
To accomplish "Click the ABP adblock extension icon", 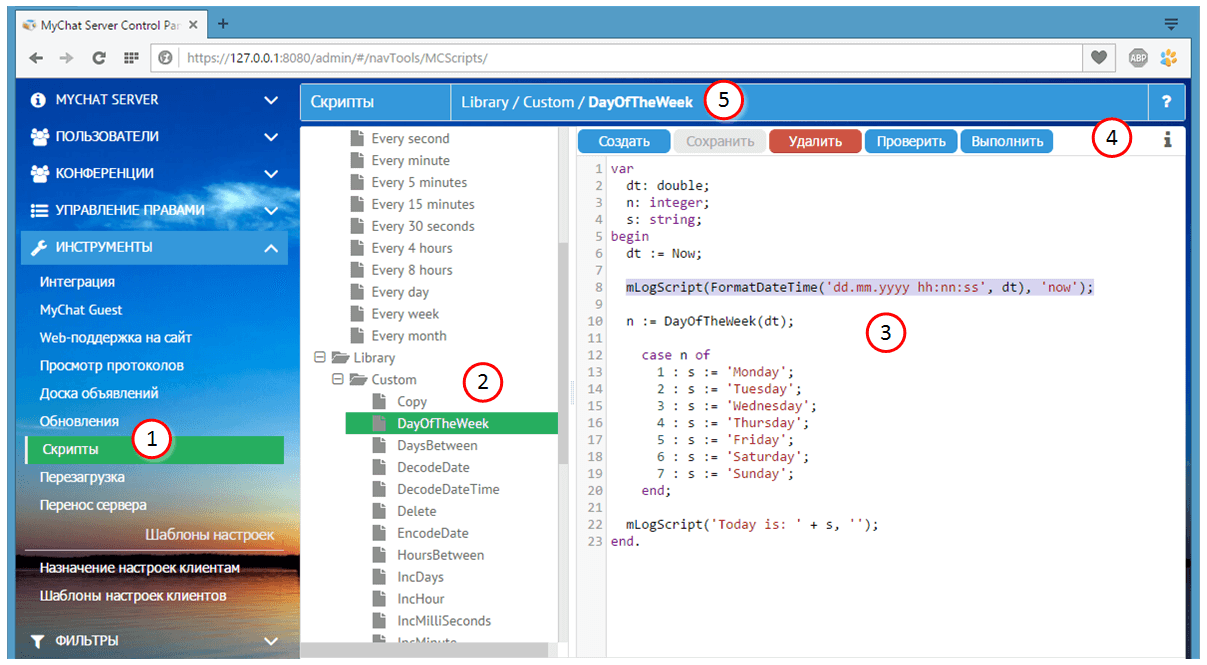I will point(1138,58).
